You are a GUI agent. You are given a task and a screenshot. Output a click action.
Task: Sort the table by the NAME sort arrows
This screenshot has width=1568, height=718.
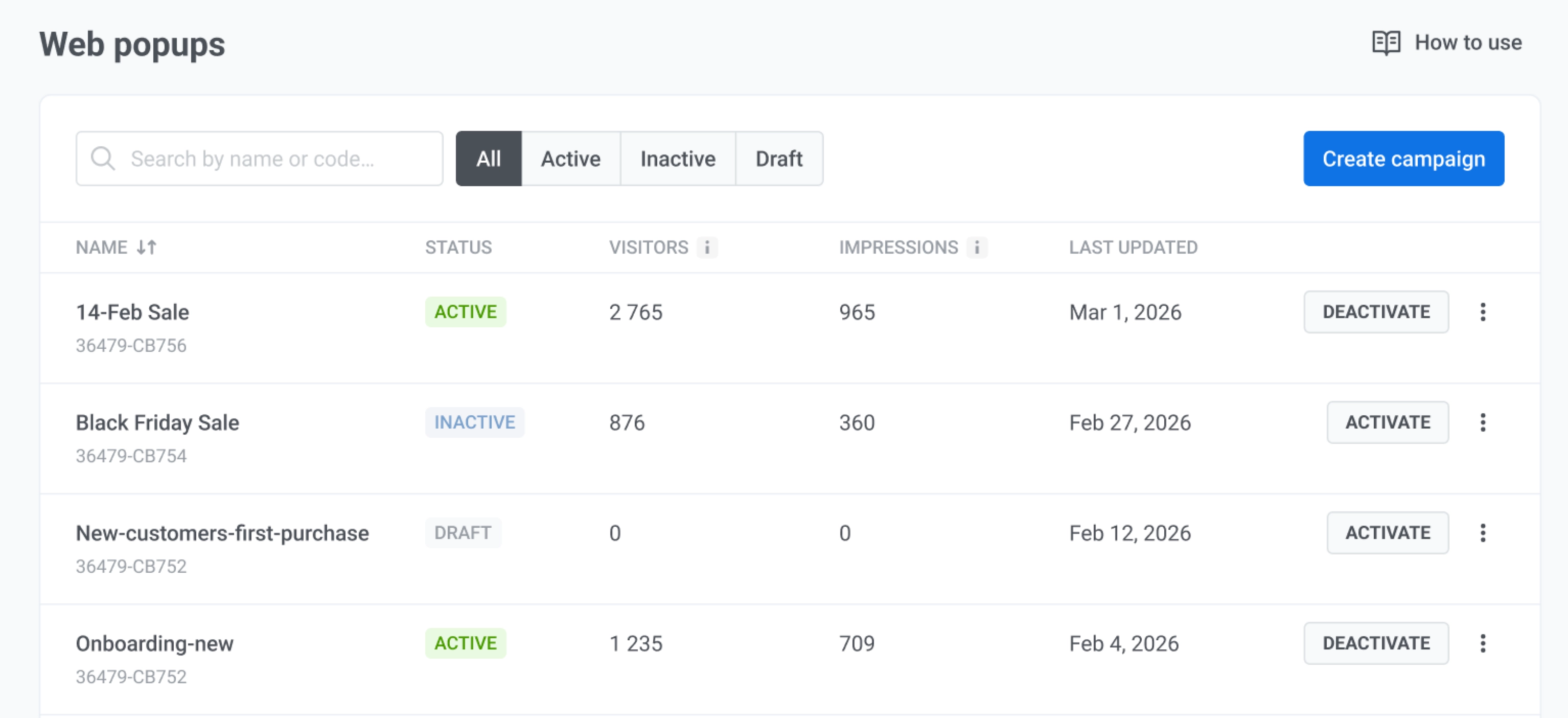point(147,247)
